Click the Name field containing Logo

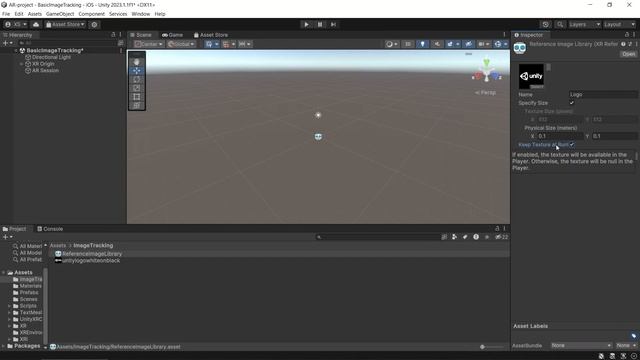tap(603, 94)
